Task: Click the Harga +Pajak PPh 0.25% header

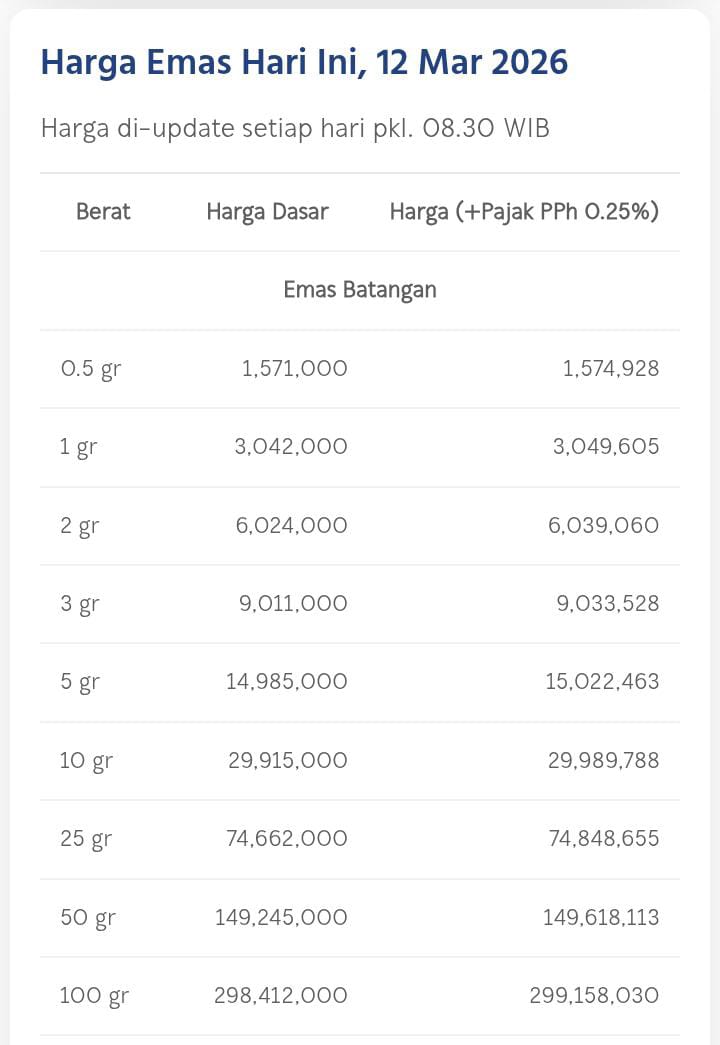Action: click(524, 211)
